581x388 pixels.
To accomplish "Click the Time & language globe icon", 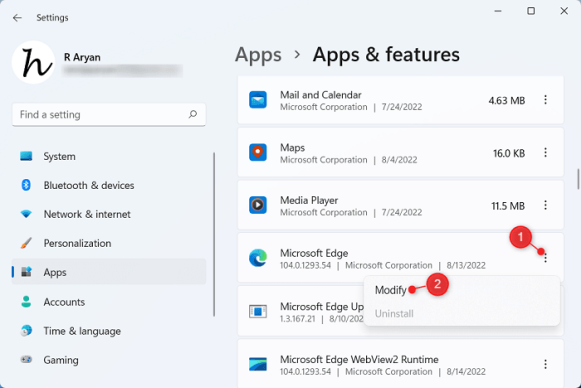I will pyautogui.click(x=26, y=331).
